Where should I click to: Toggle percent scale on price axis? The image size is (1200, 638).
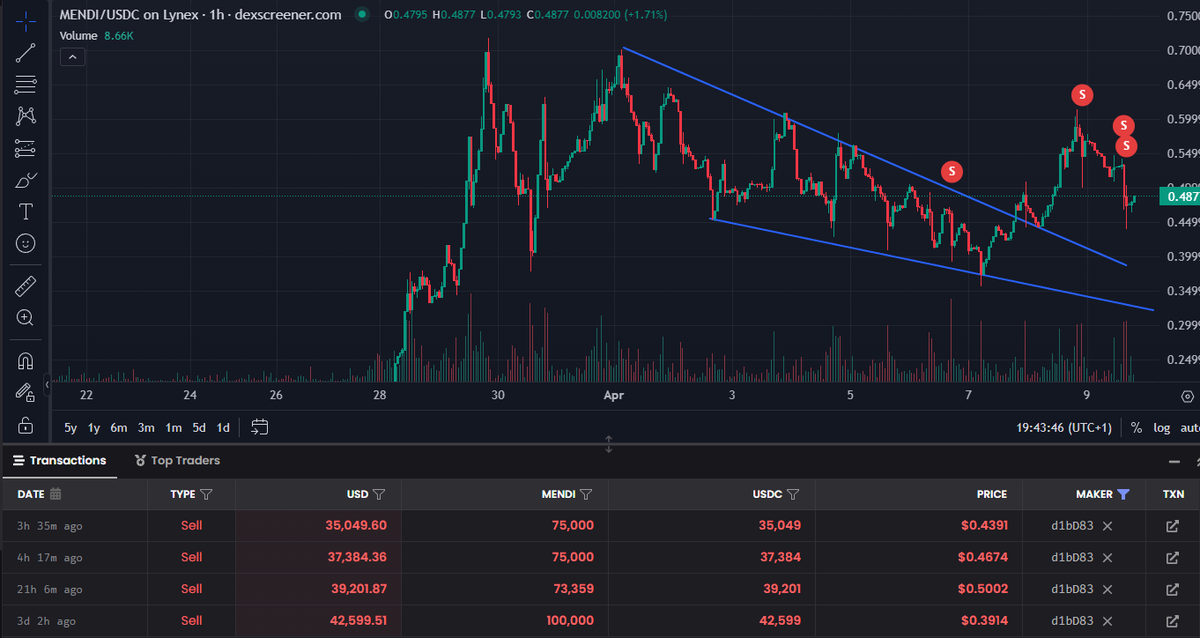[x=1136, y=428]
